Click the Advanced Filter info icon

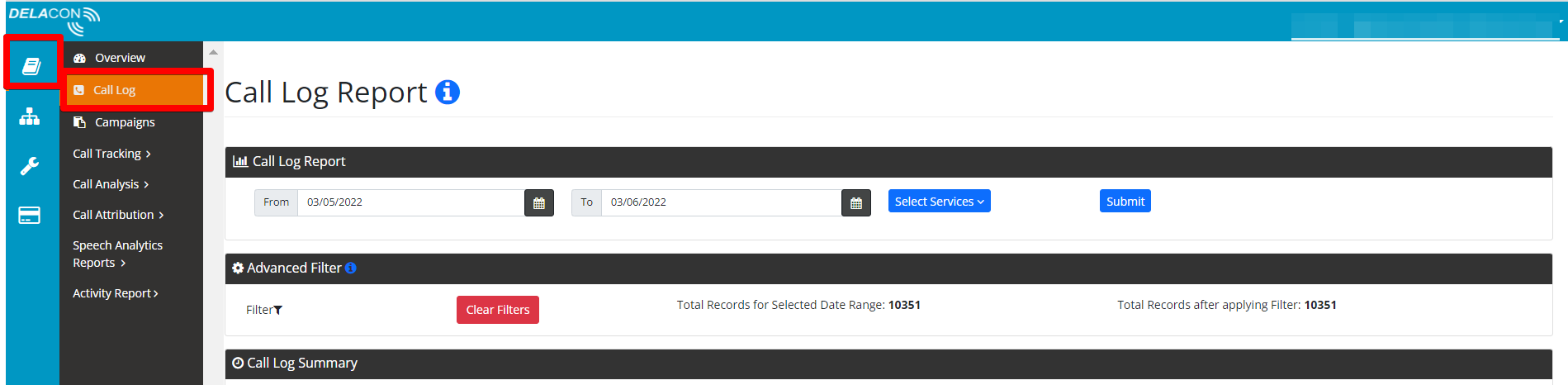[x=351, y=268]
